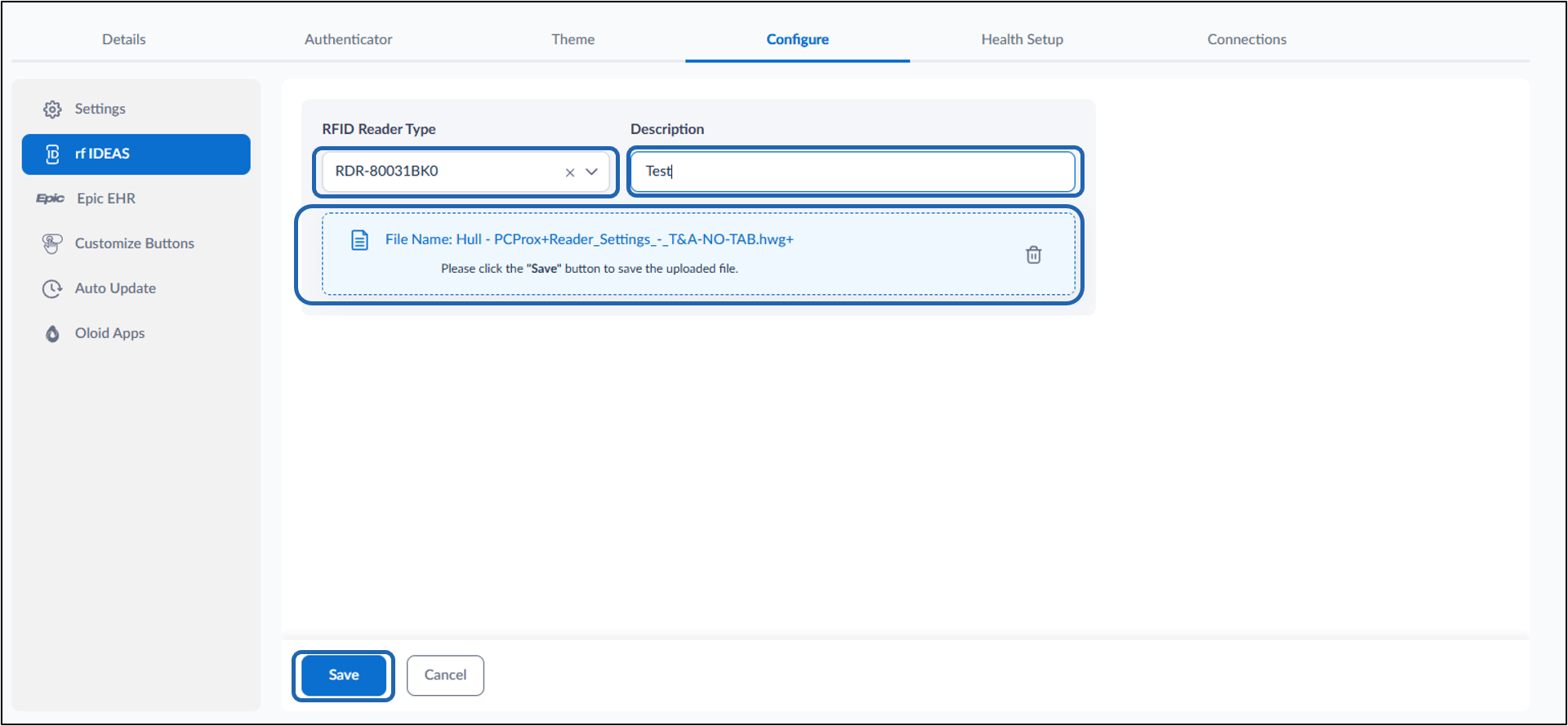Clear the RFID Reader Type selection
This screenshot has height=726, width=1568.
570,172
